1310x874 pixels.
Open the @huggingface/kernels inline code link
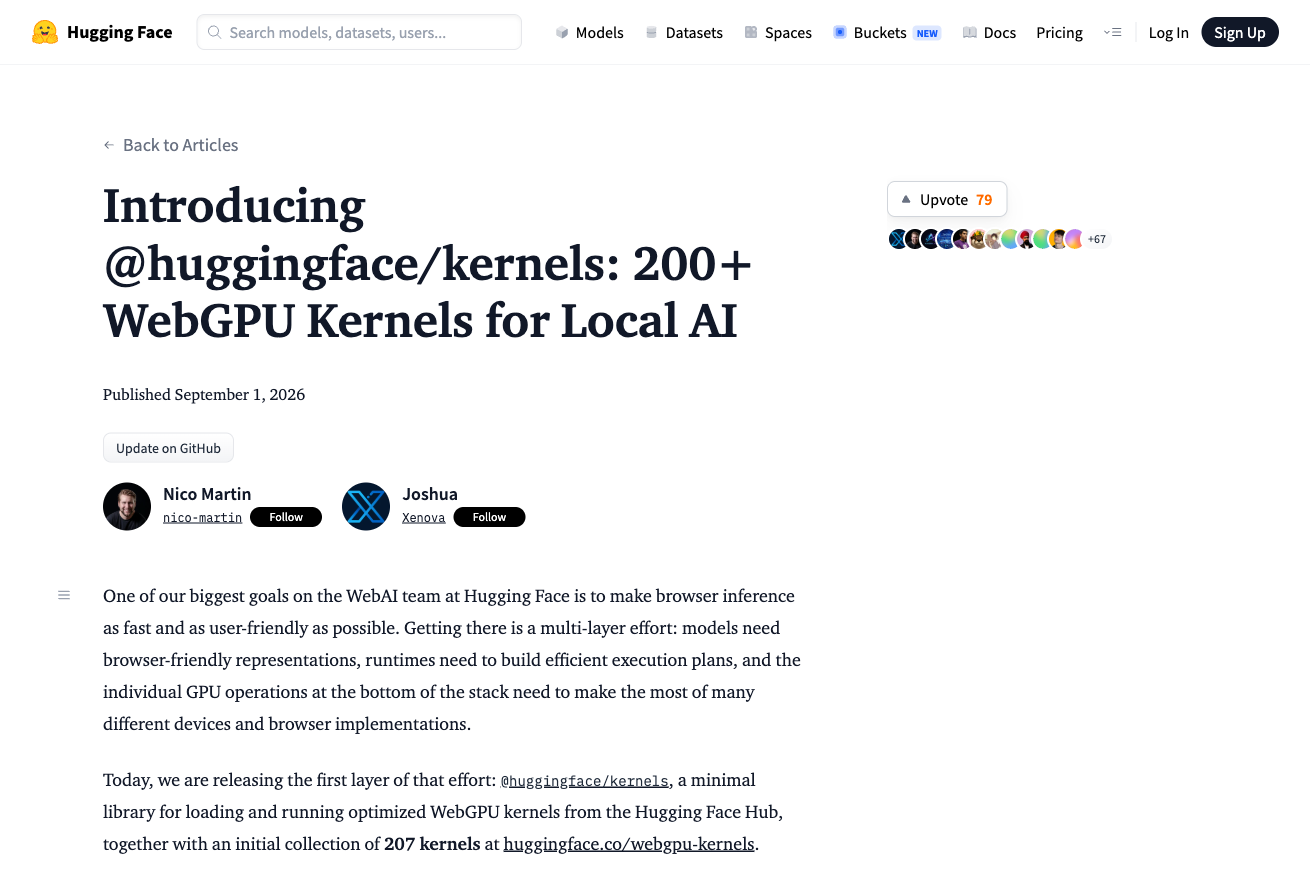pyautogui.click(x=584, y=781)
